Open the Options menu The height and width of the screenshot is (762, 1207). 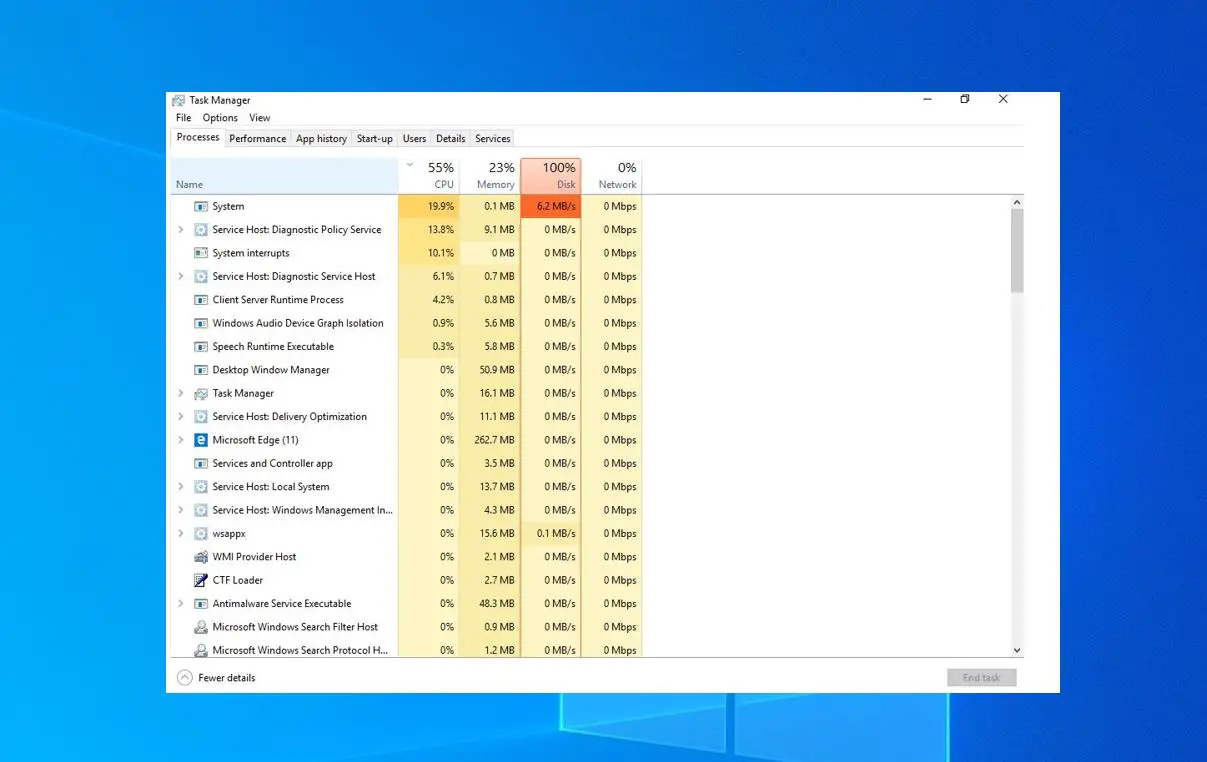tap(220, 117)
